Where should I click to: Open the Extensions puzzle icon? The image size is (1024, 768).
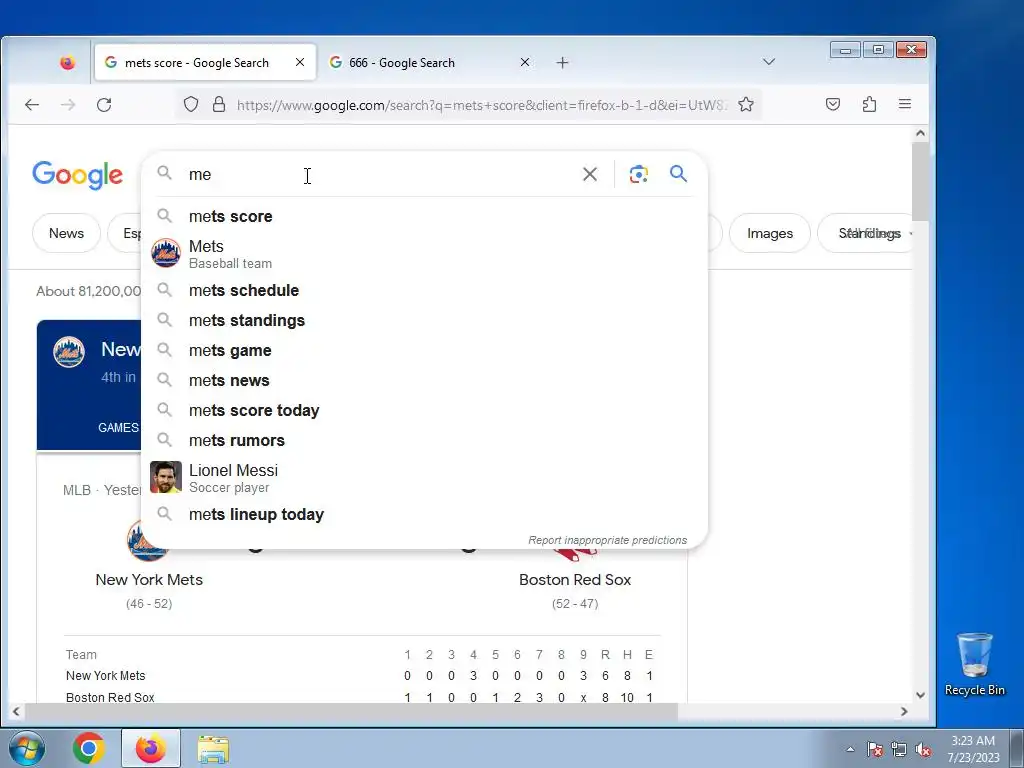[x=869, y=104]
